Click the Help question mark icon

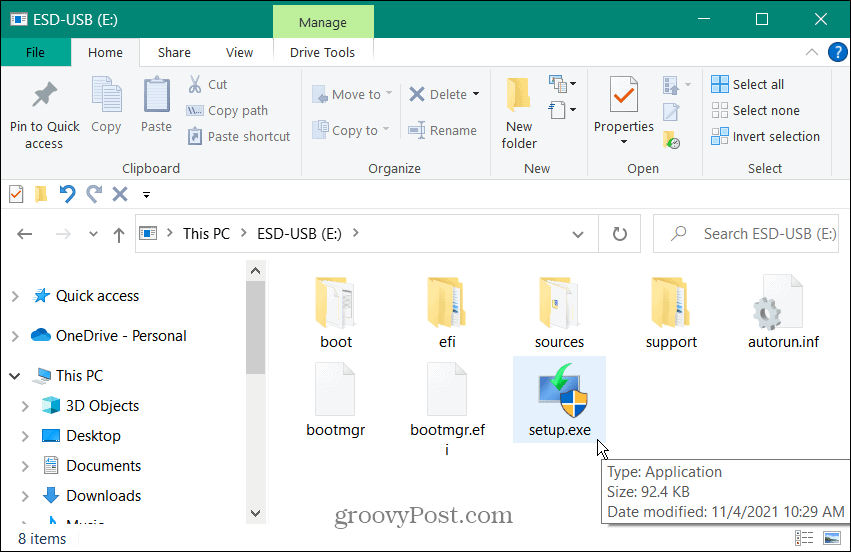tap(837, 52)
